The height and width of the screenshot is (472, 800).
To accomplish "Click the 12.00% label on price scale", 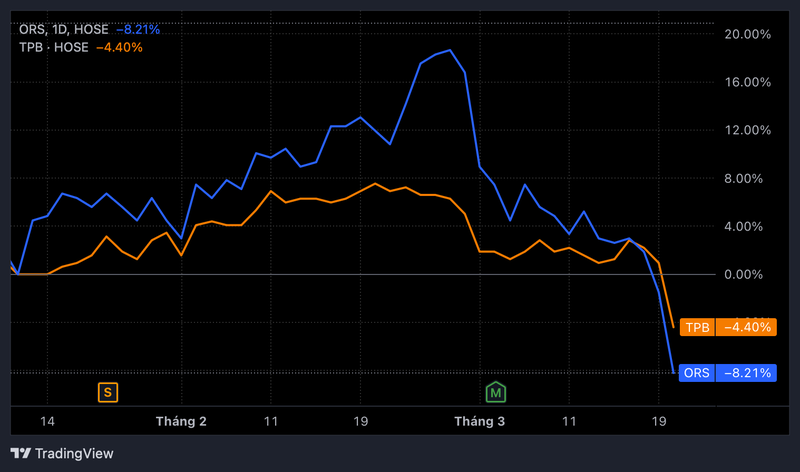I will (x=748, y=130).
